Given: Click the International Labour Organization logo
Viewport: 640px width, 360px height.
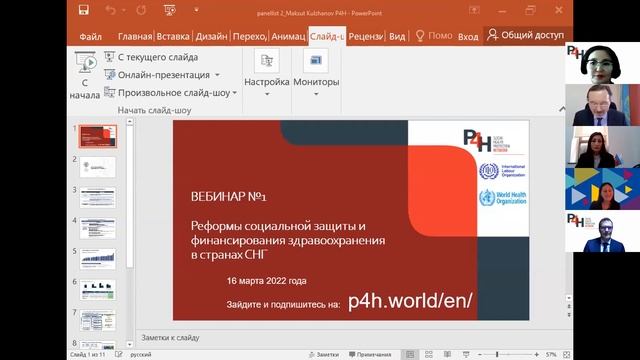Looking at the screenshot, I should [502, 171].
